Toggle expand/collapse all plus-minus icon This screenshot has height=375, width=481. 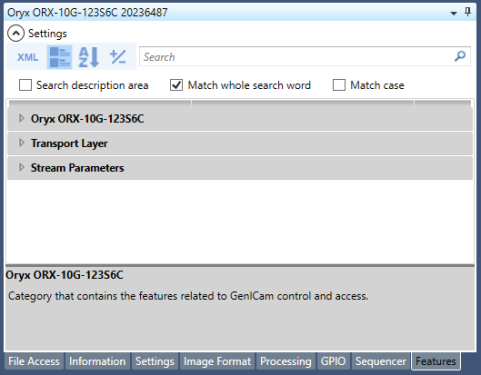(118, 57)
